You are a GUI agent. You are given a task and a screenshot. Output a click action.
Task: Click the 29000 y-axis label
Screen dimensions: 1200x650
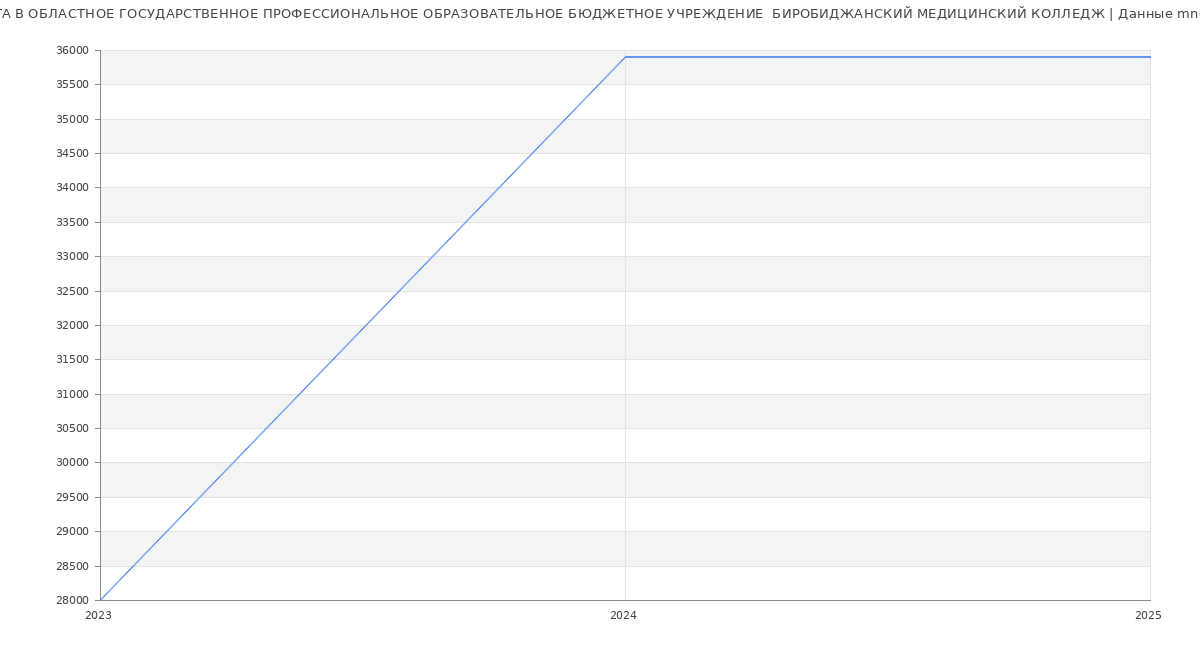click(x=73, y=531)
